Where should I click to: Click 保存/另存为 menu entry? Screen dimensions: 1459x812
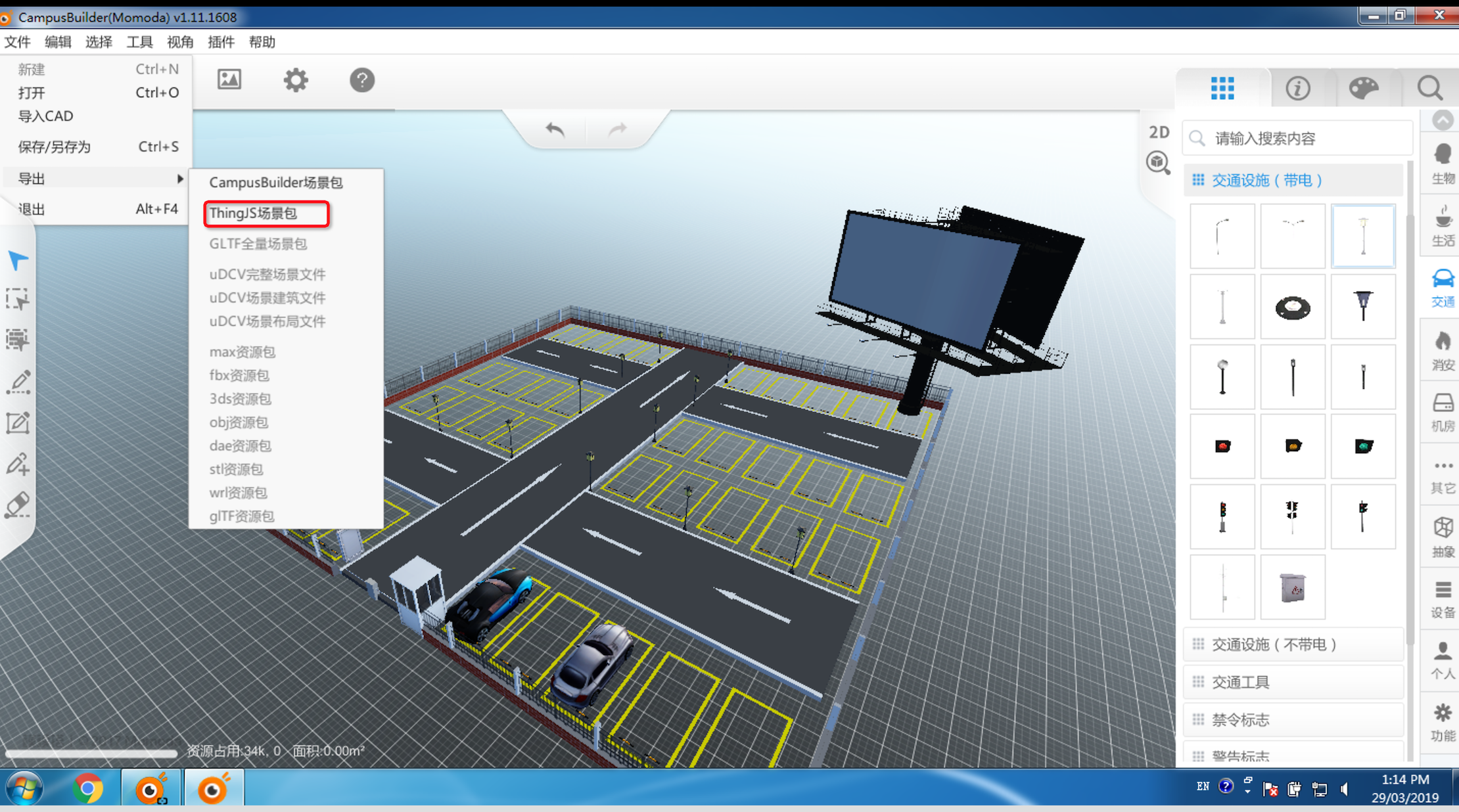[97, 147]
